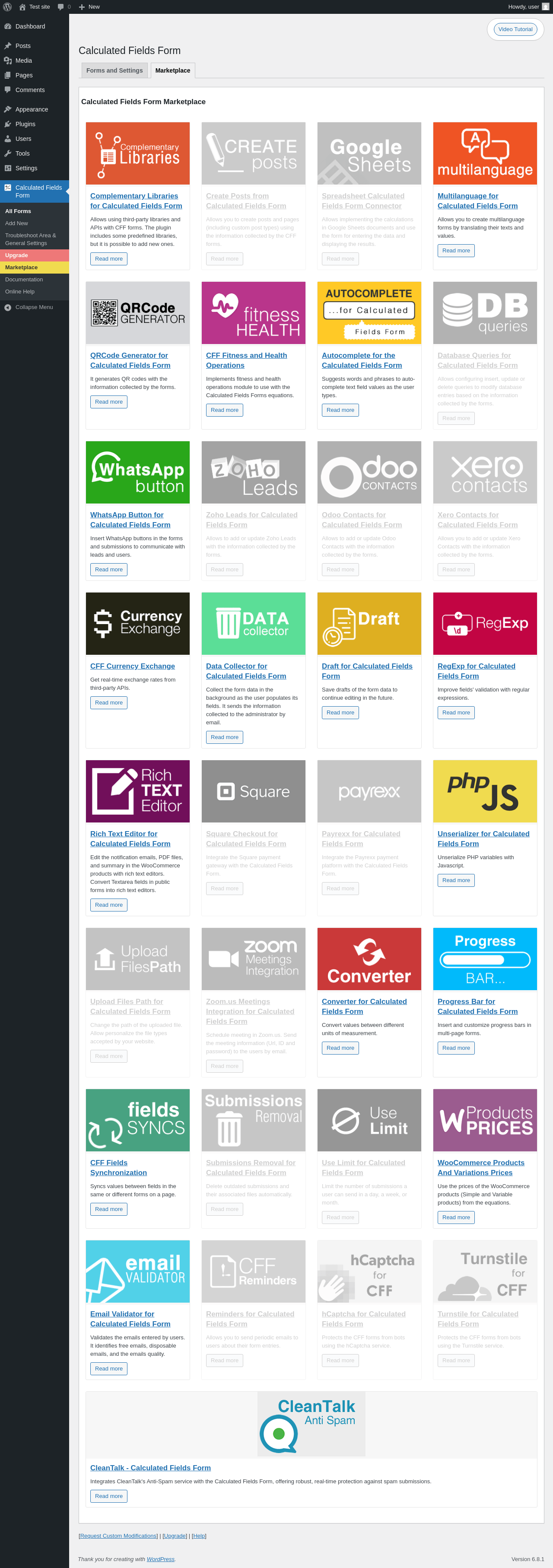Click the New plus icon in admin bar
This screenshot has width=553, height=1568.
click(x=82, y=6)
